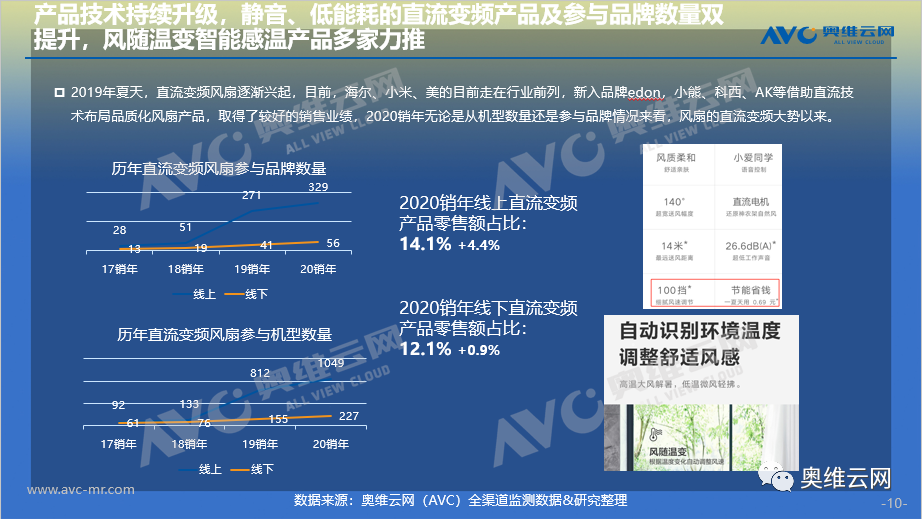Click the 14.1% online share figure

(x=425, y=244)
